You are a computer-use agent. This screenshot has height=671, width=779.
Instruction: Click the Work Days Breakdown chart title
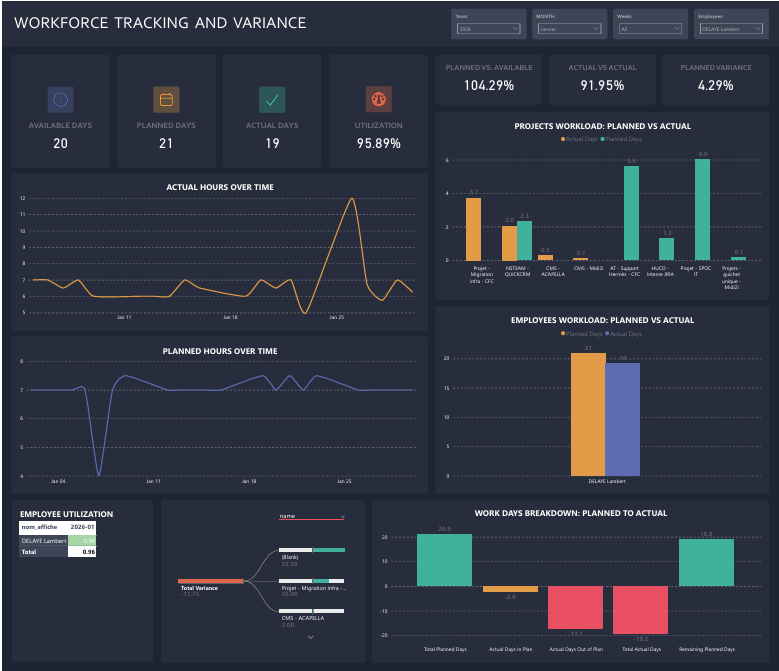pyautogui.click(x=570, y=513)
